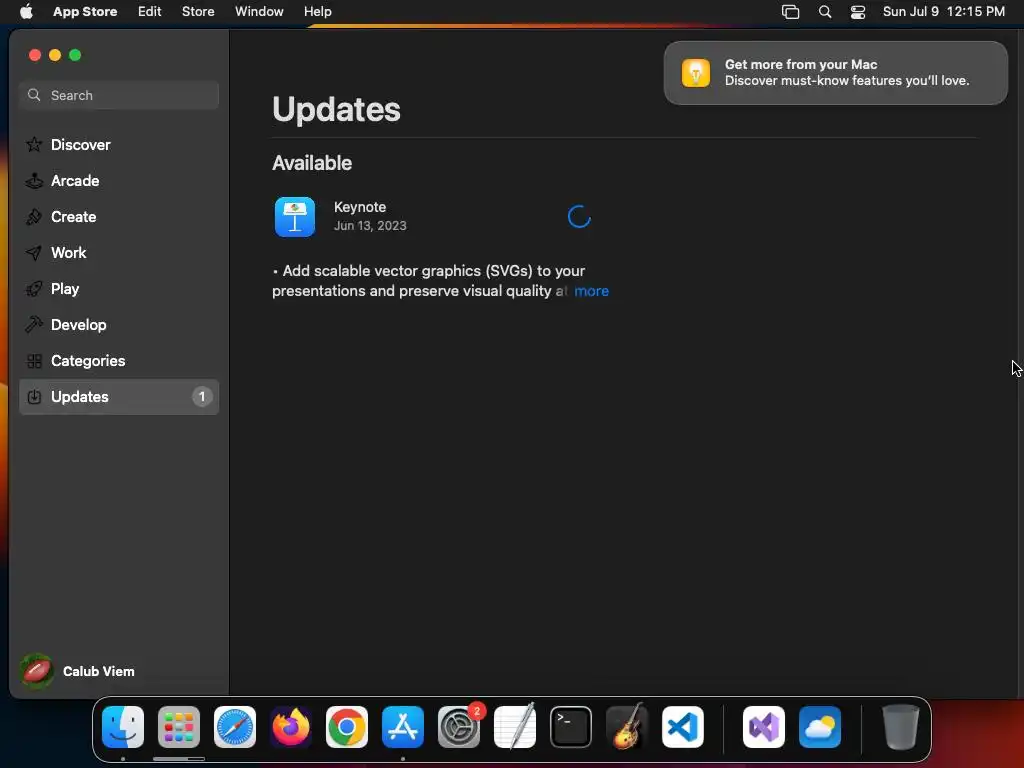Launch GarageBand from the Dock

coord(627,727)
